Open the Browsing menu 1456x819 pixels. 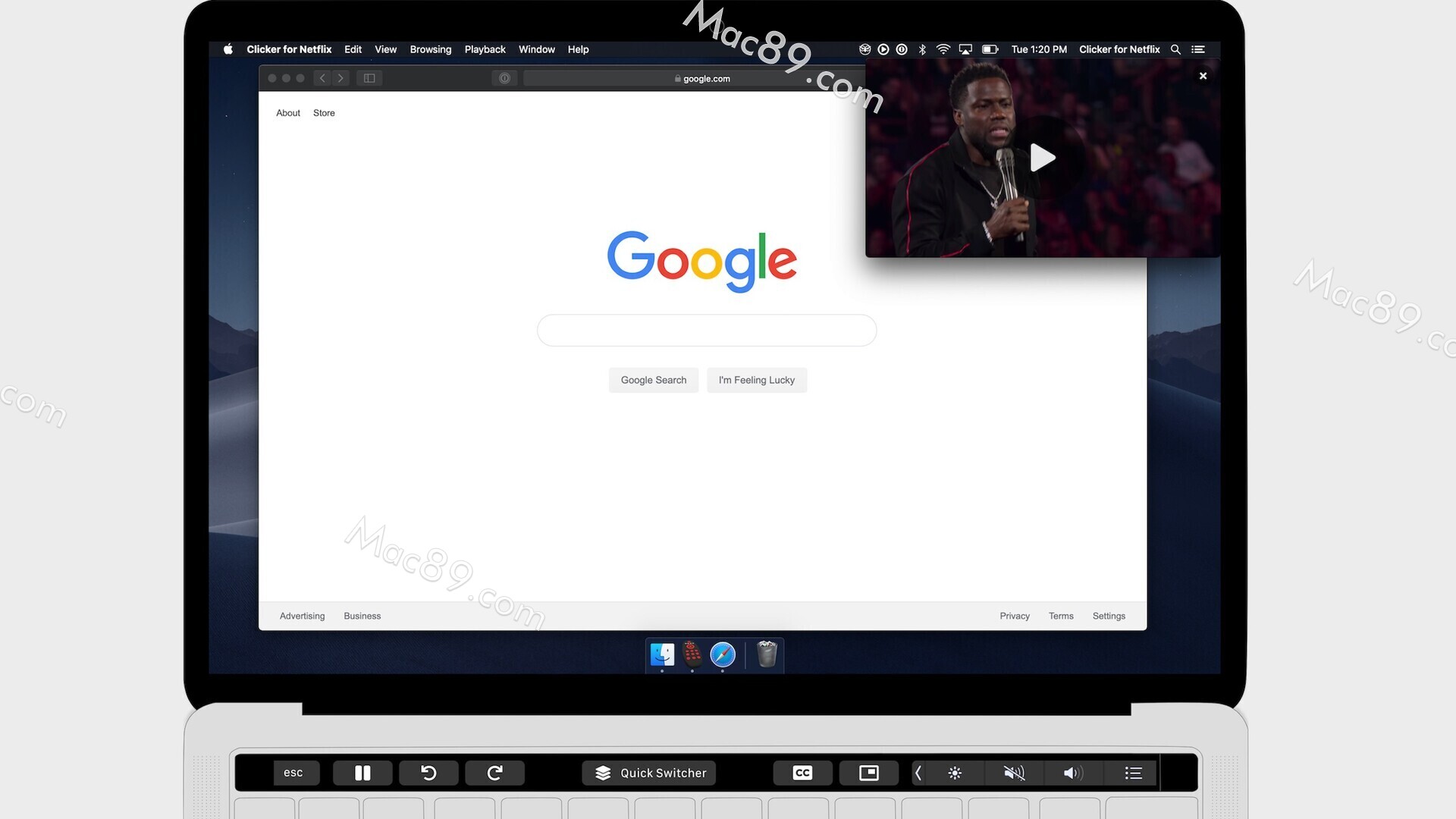pos(430,49)
